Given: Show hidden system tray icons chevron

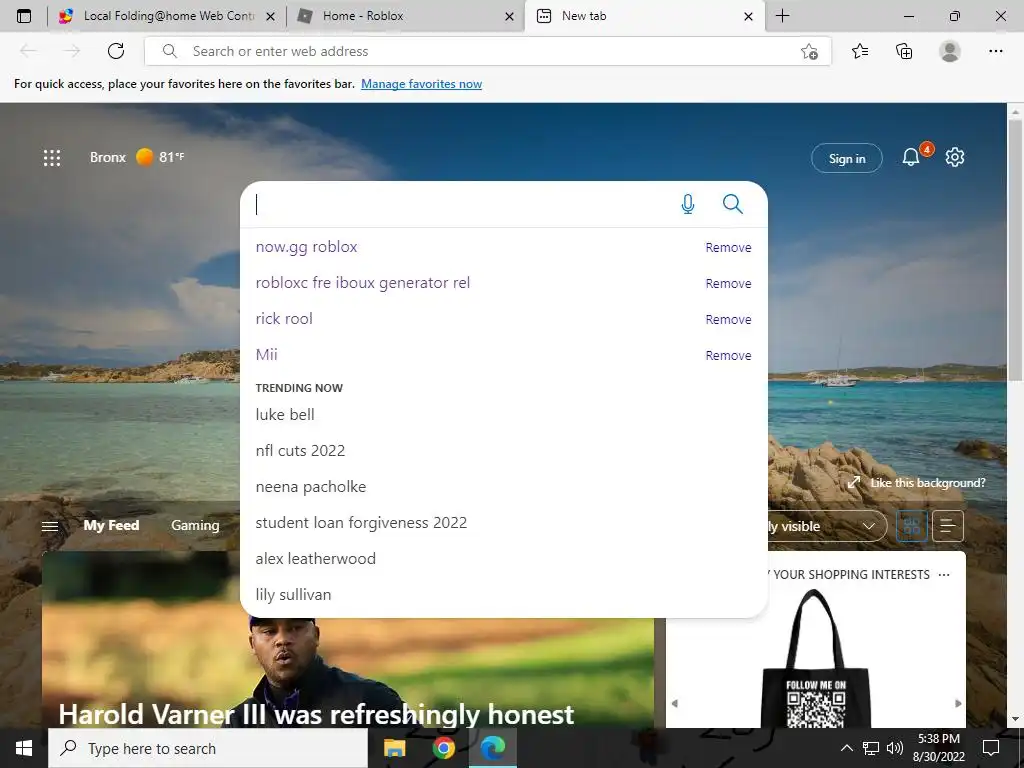Looking at the screenshot, I should pos(846,748).
